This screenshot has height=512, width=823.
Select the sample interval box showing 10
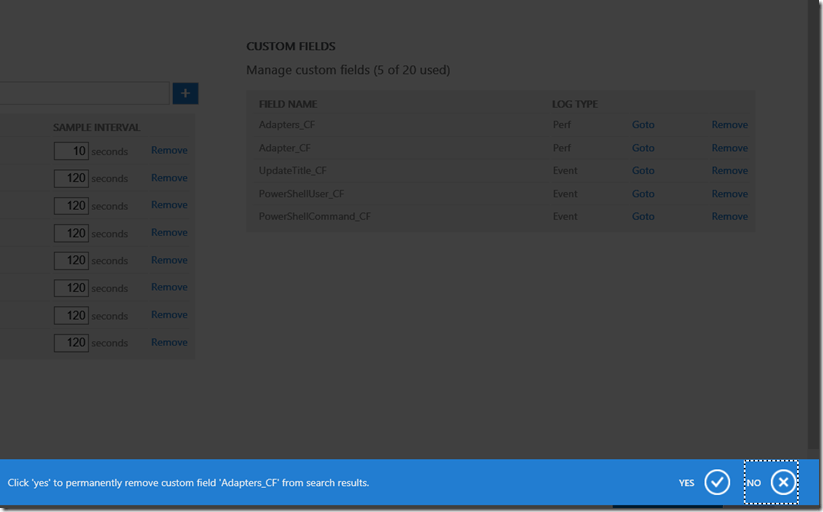pyautogui.click(x=71, y=151)
